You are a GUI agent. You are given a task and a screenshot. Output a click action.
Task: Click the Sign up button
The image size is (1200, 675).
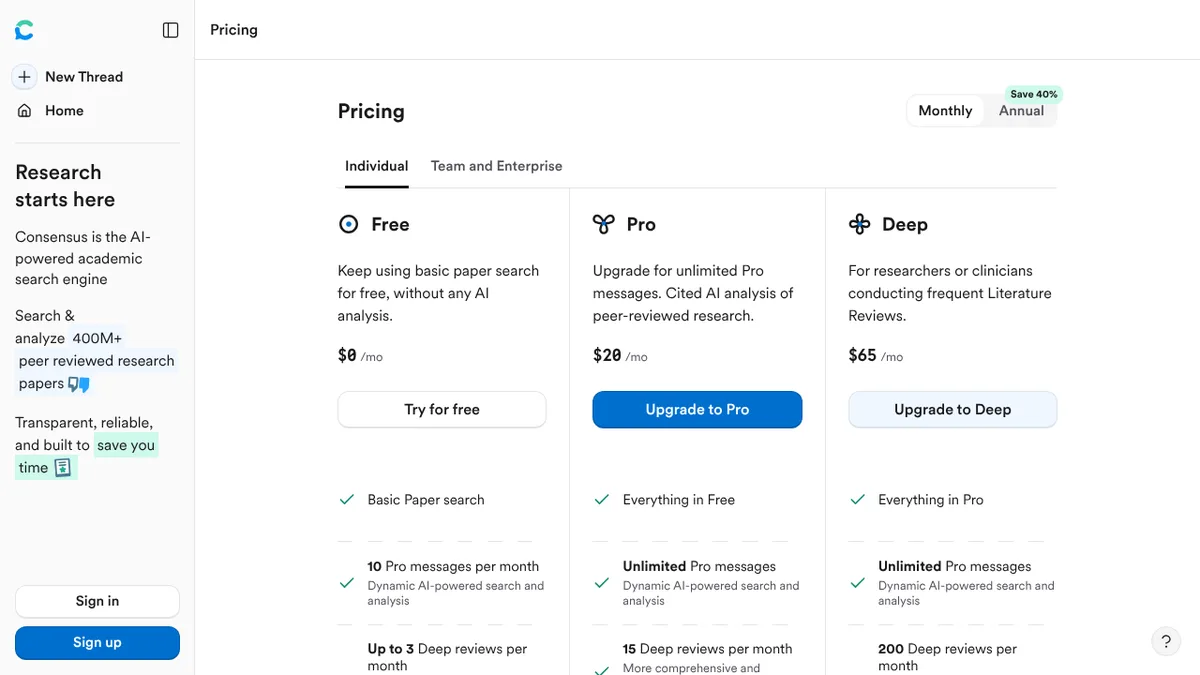[97, 643]
